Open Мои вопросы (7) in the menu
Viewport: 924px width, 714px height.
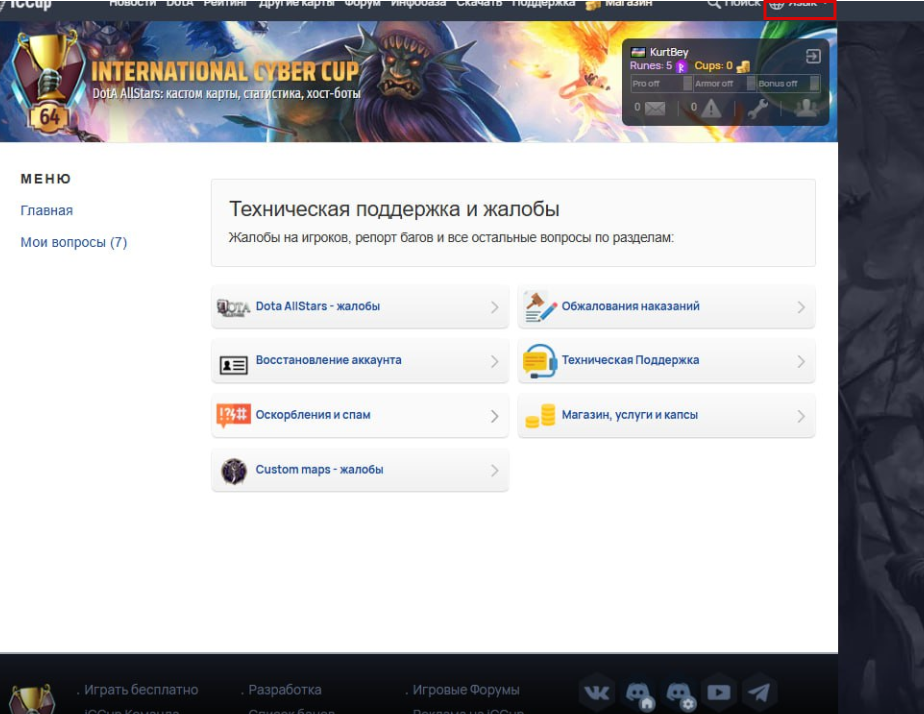click(x=74, y=242)
